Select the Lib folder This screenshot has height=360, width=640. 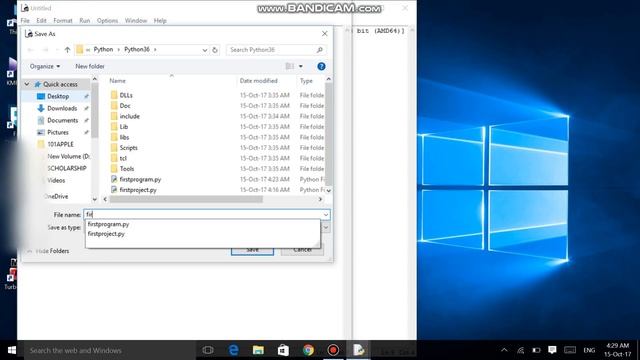pos(124,127)
